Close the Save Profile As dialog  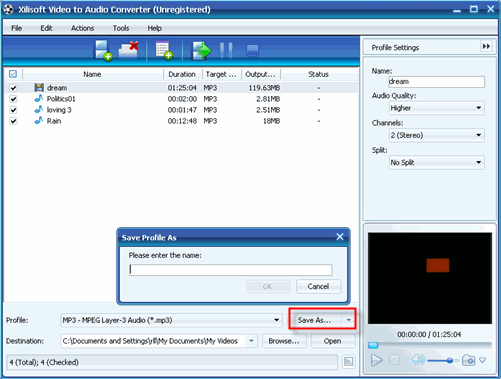click(x=340, y=237)
